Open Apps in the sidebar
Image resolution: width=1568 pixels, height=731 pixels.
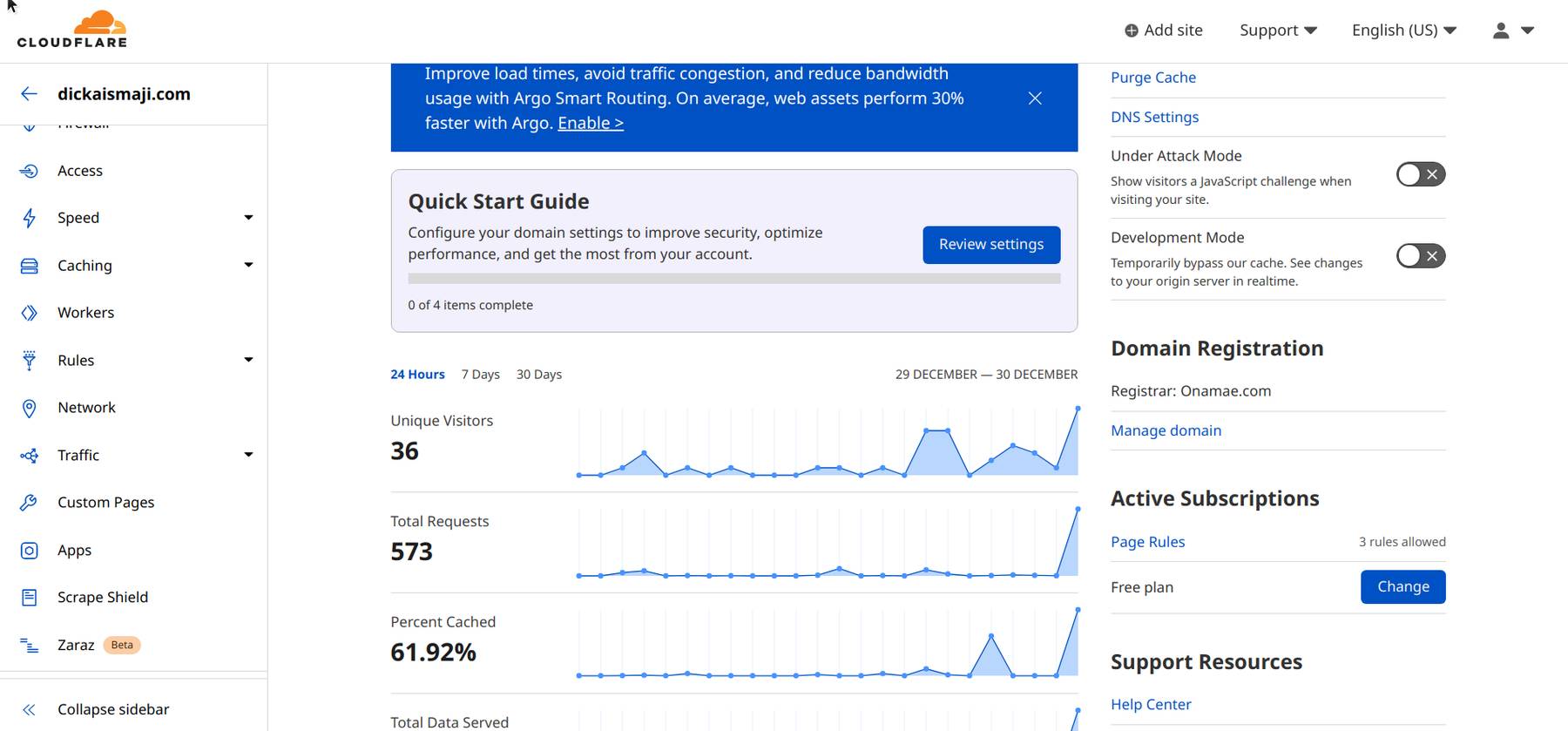pos(74,551)
